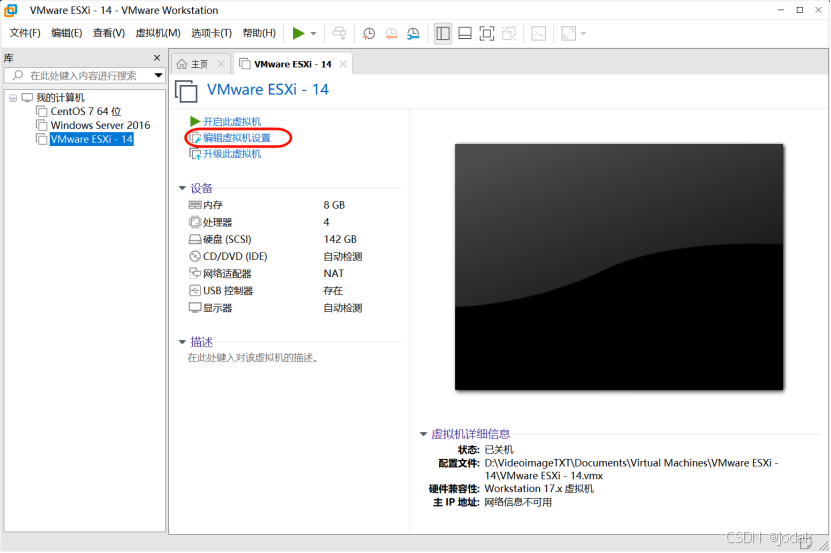This screenshot has width=831, height=553.
Task: Click 升级此虚拟机 link
Action: (x=232, y=154)
